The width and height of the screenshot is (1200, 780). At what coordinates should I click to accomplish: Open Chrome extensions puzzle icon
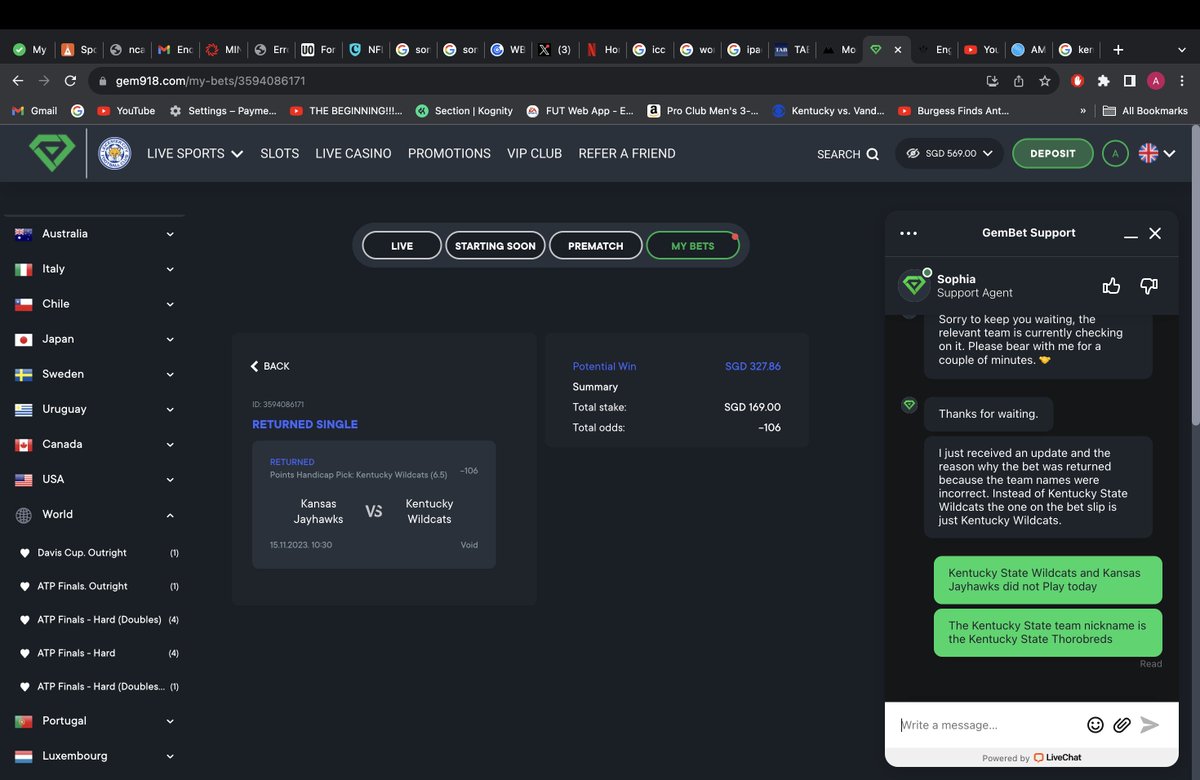point(1103,81)
